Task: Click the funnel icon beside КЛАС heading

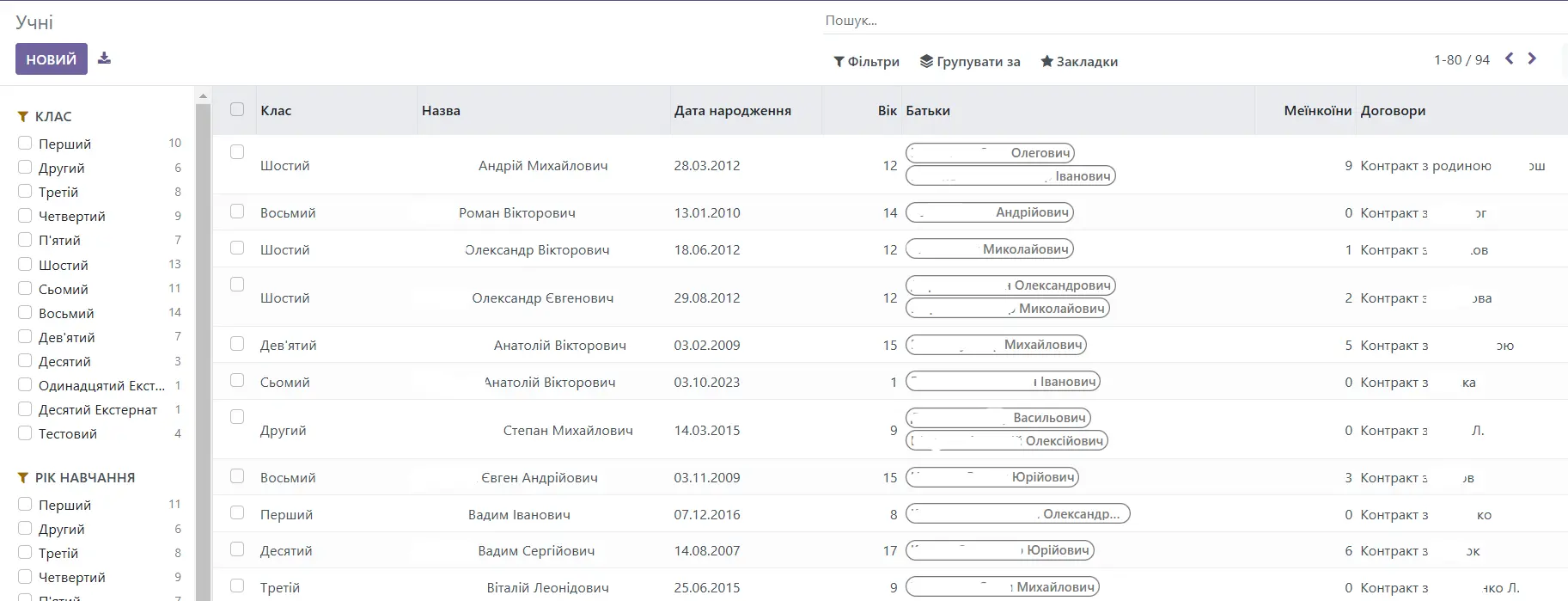Action: coord(23,117)
